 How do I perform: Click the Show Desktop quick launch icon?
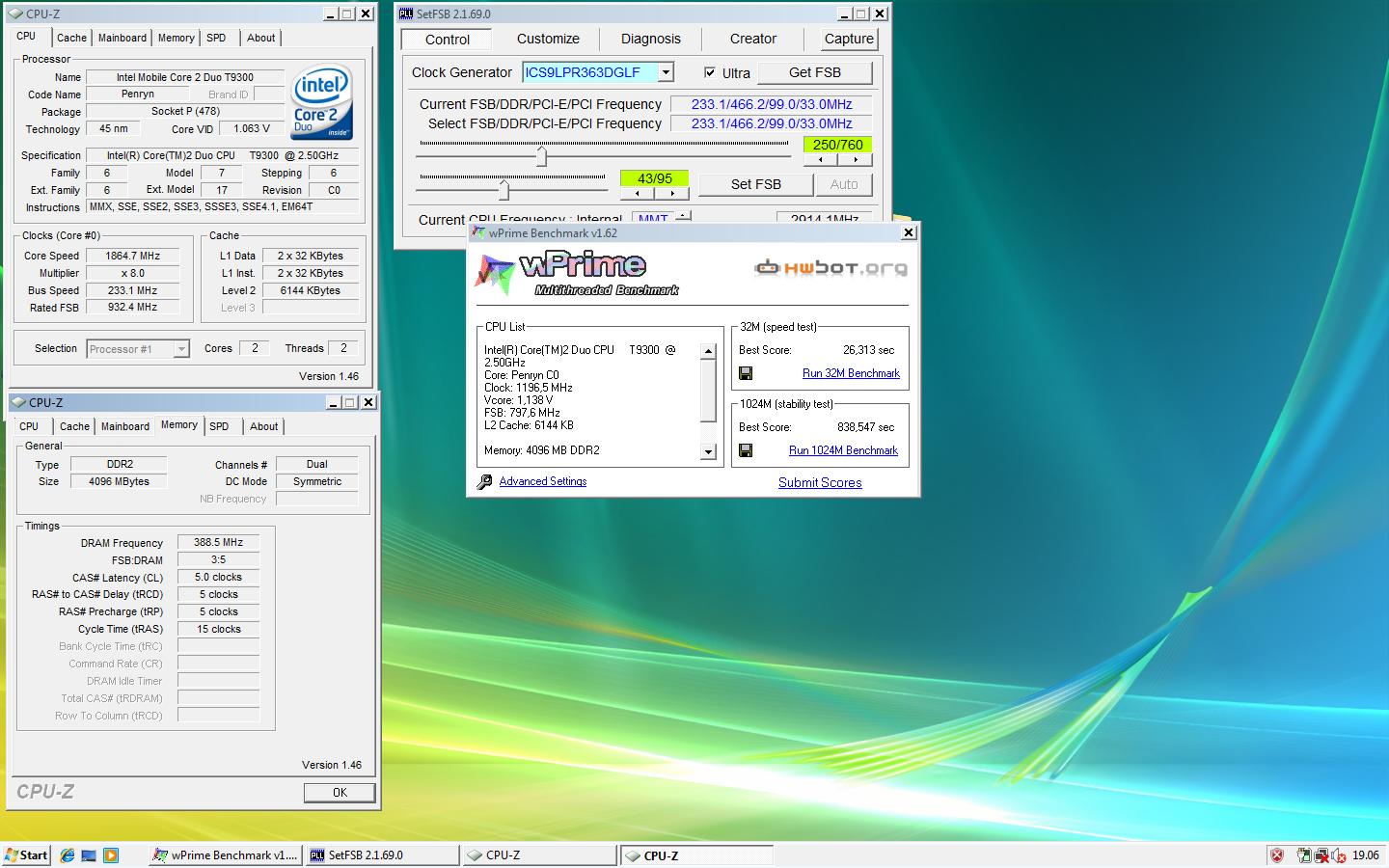[x=89, y=854]
